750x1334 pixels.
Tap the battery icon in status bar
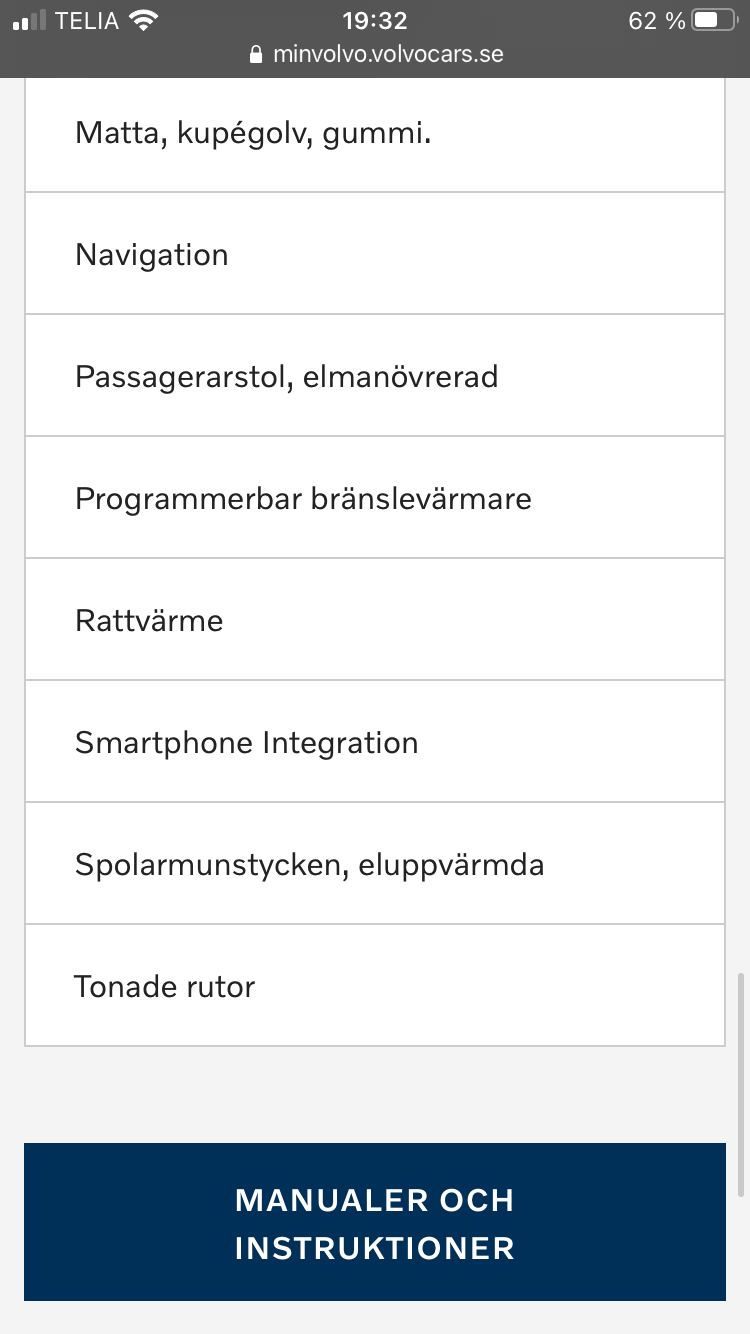[713, 20]
